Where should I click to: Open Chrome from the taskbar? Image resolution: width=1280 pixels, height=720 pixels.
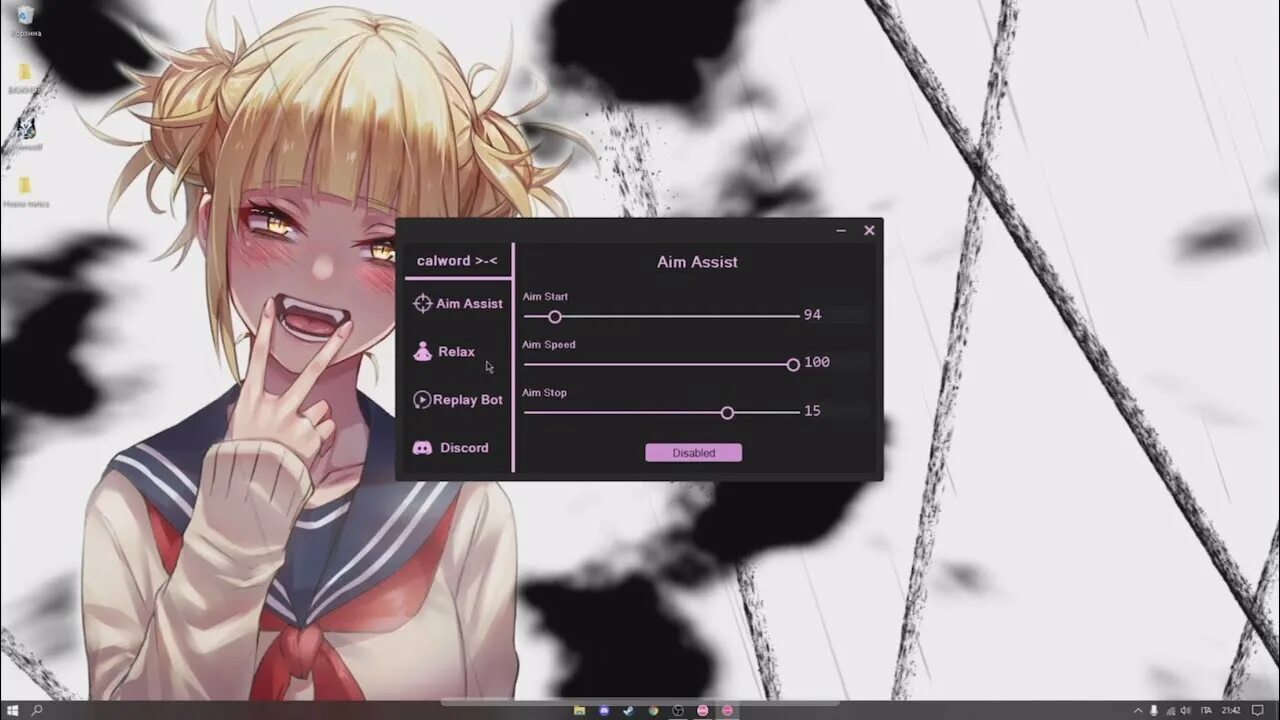tap(653, 710)
